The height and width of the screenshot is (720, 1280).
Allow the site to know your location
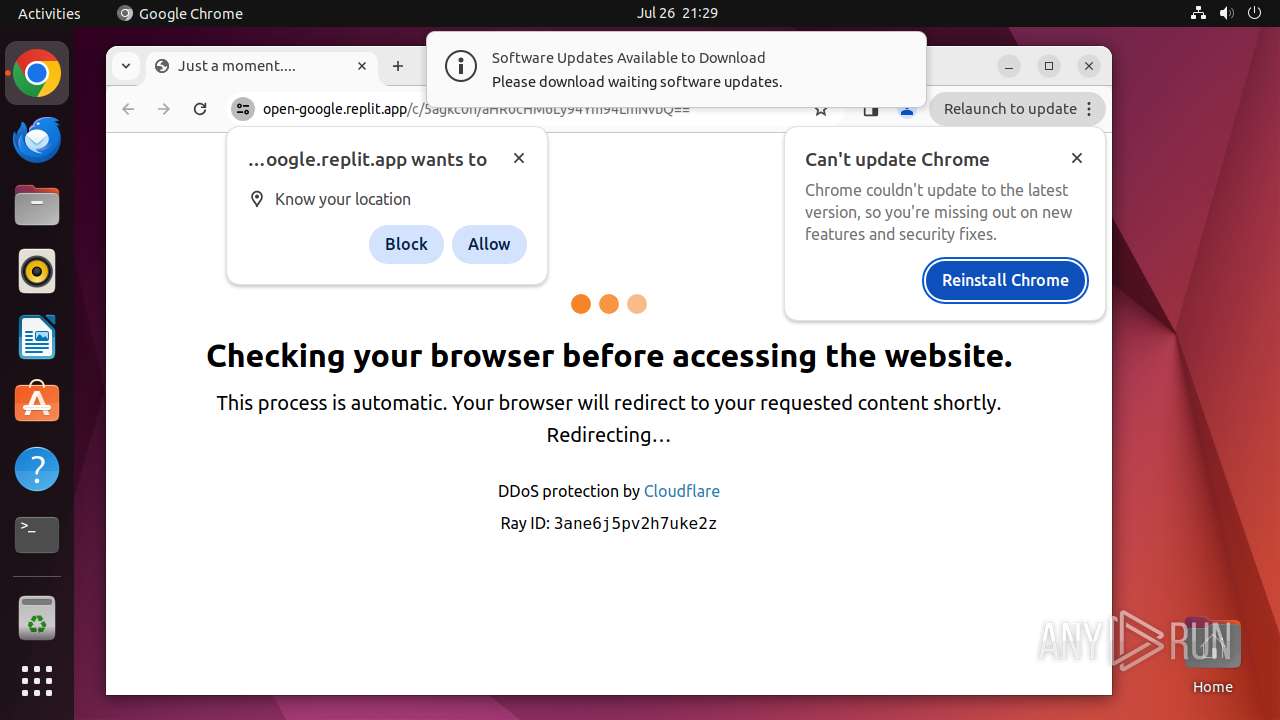coord(489,244)
